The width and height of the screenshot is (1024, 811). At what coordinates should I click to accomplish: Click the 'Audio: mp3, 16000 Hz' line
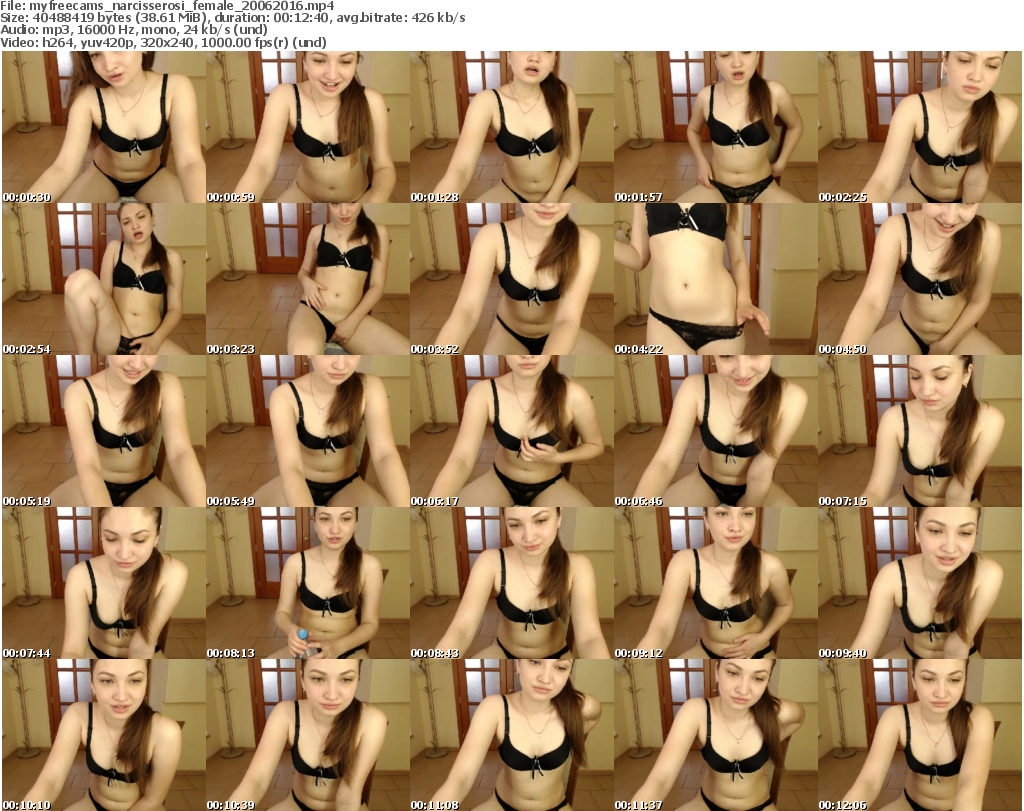tap(134, 30)
